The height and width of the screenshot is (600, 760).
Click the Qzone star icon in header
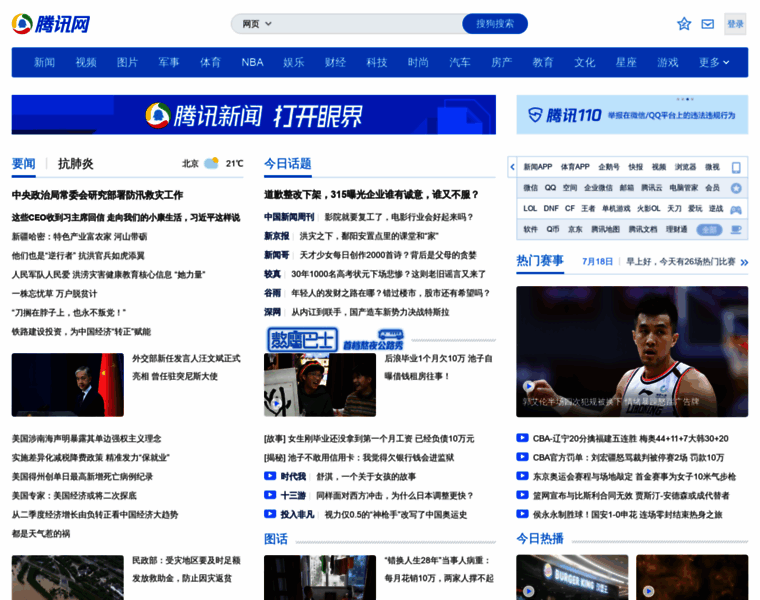tap(684, 24)
